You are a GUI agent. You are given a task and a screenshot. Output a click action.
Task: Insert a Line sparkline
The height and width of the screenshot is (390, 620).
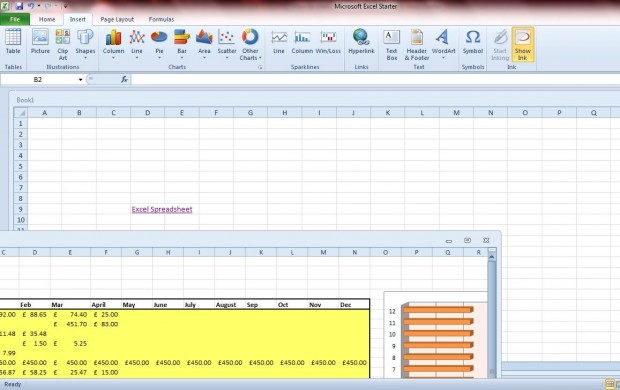279,42
